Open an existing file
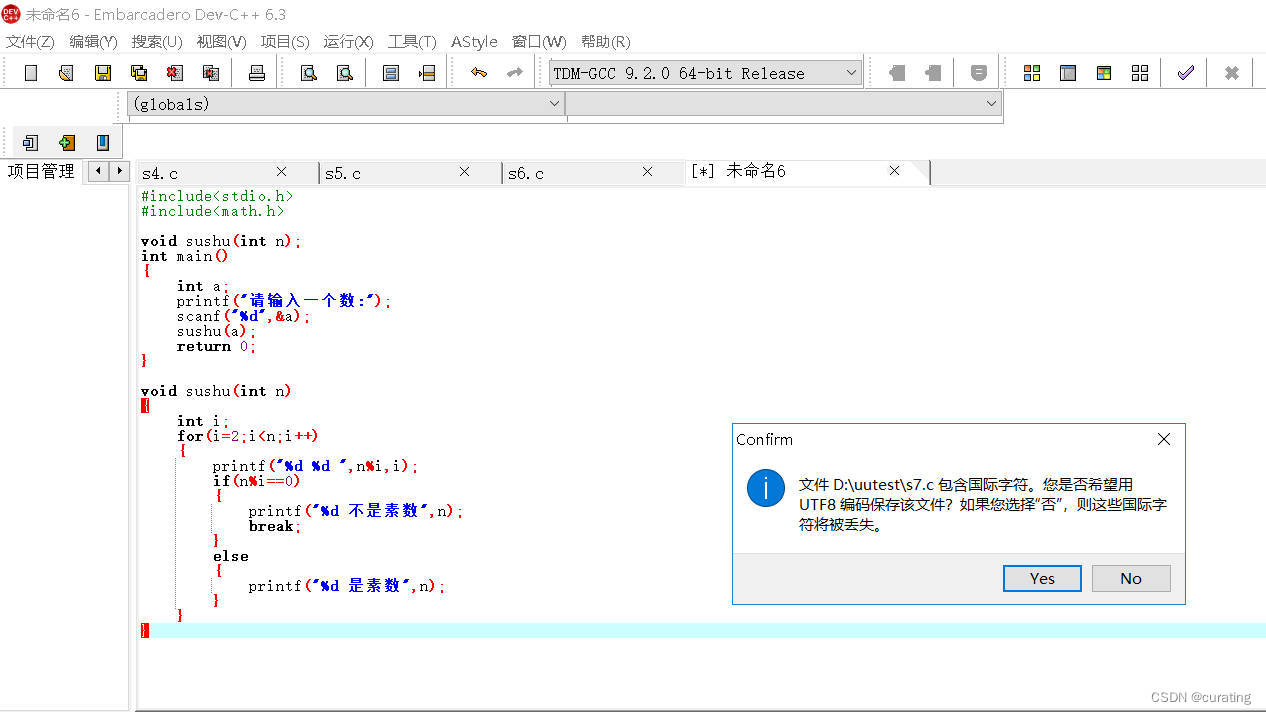Viewport: 1266px width, 714px height. point(66,73)
